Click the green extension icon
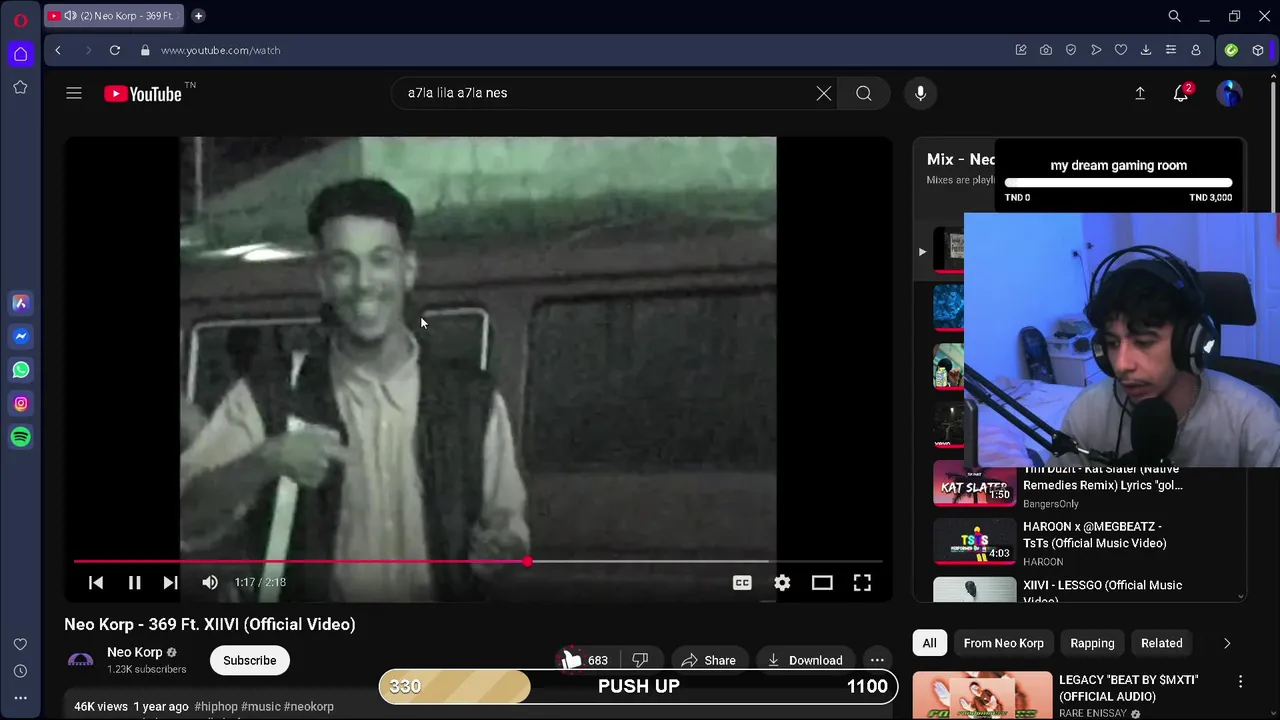The height and width of the screenshot is (720, 1280). pyautogui.click(x=1232, y=50)
